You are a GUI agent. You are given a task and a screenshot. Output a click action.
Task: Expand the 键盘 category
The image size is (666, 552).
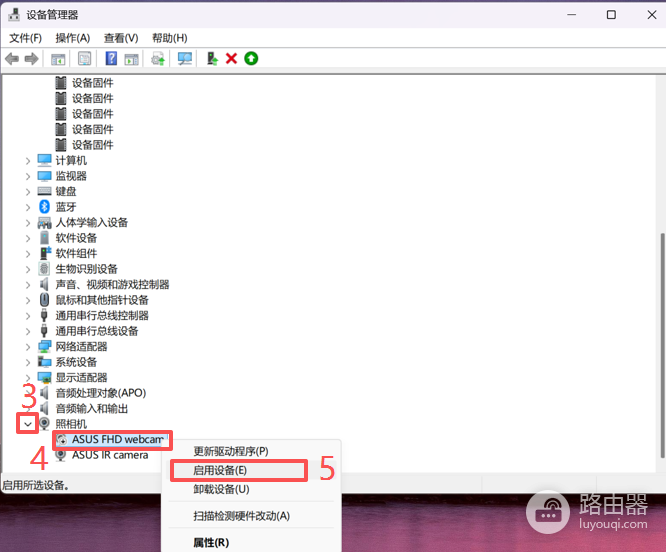28,192
